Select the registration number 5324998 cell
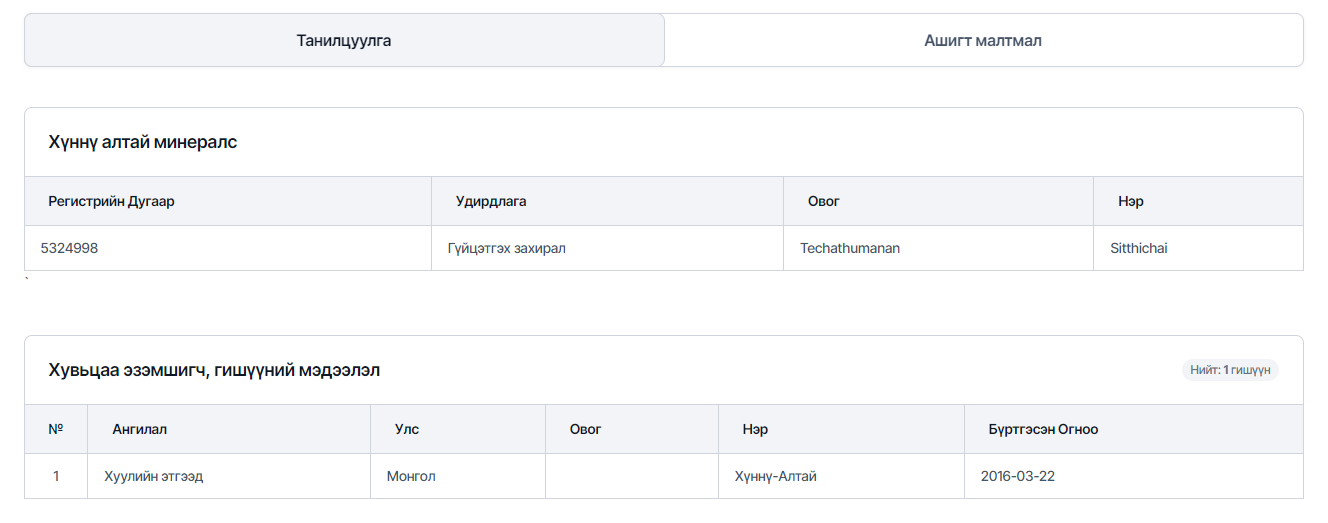 pos(228,248)
